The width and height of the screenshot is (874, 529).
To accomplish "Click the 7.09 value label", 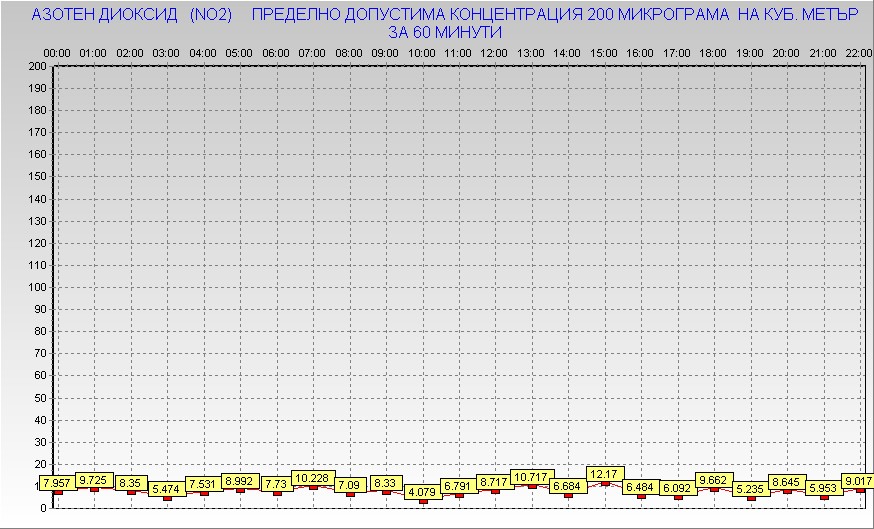I will coord(349,485).
